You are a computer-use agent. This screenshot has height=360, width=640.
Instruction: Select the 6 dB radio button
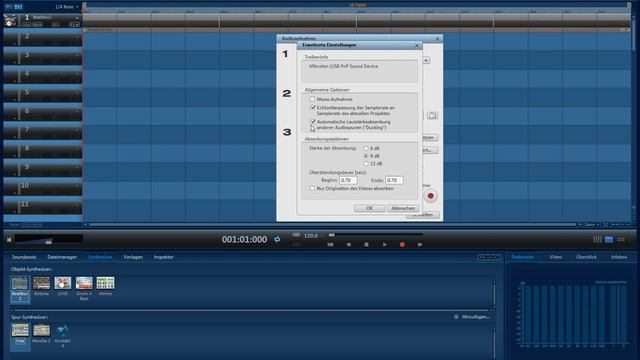click(366, 148)
